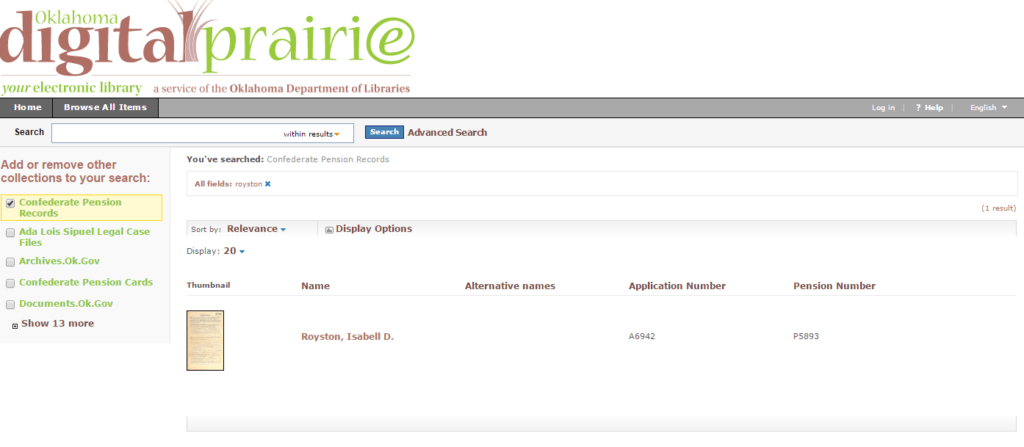Open Advanced Search
Image resolution: width=1024 pixels, height=447 pixels.
point(447,133)
